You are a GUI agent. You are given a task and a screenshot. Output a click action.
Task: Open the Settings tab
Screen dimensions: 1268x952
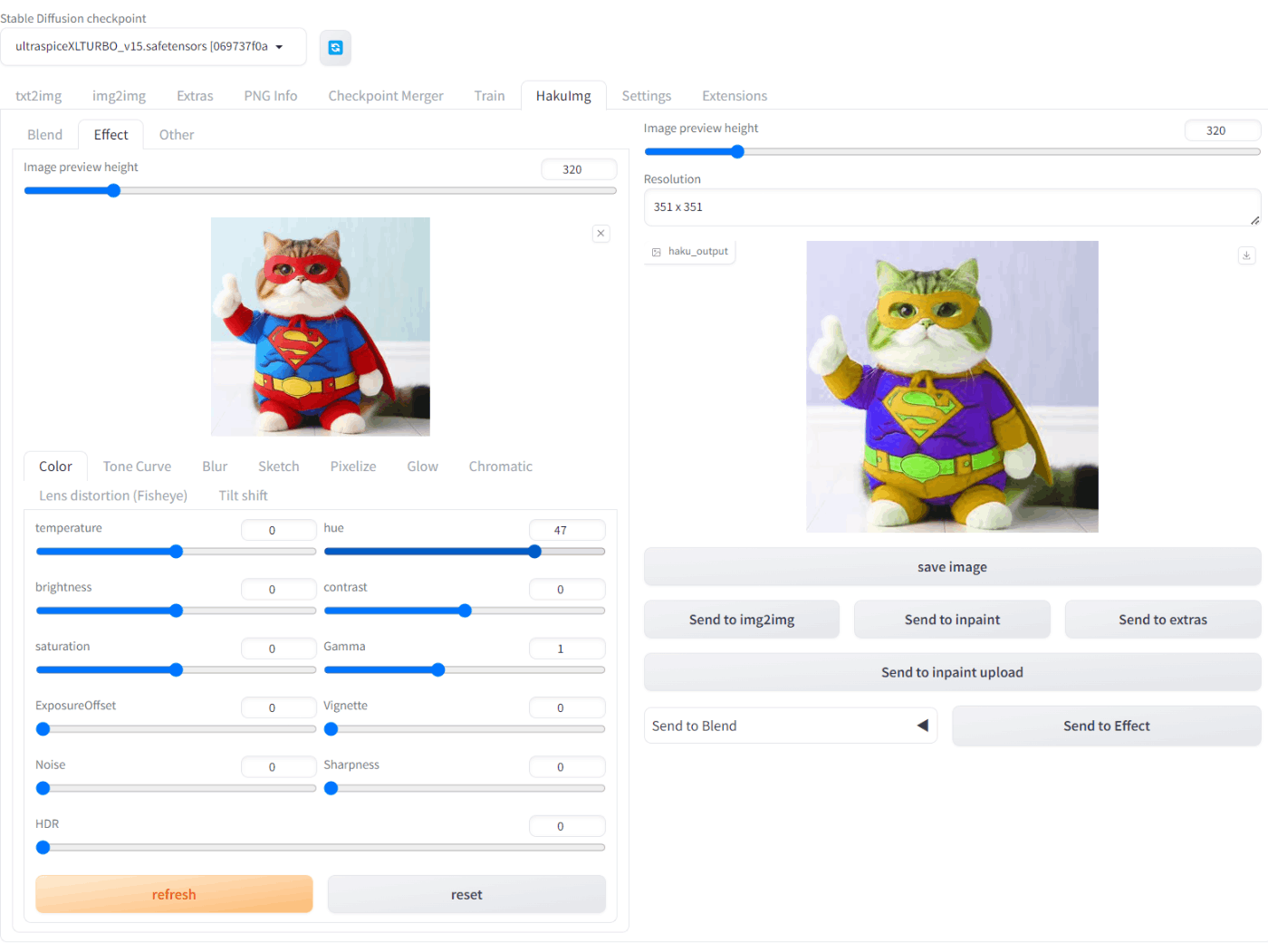(647, 96)
